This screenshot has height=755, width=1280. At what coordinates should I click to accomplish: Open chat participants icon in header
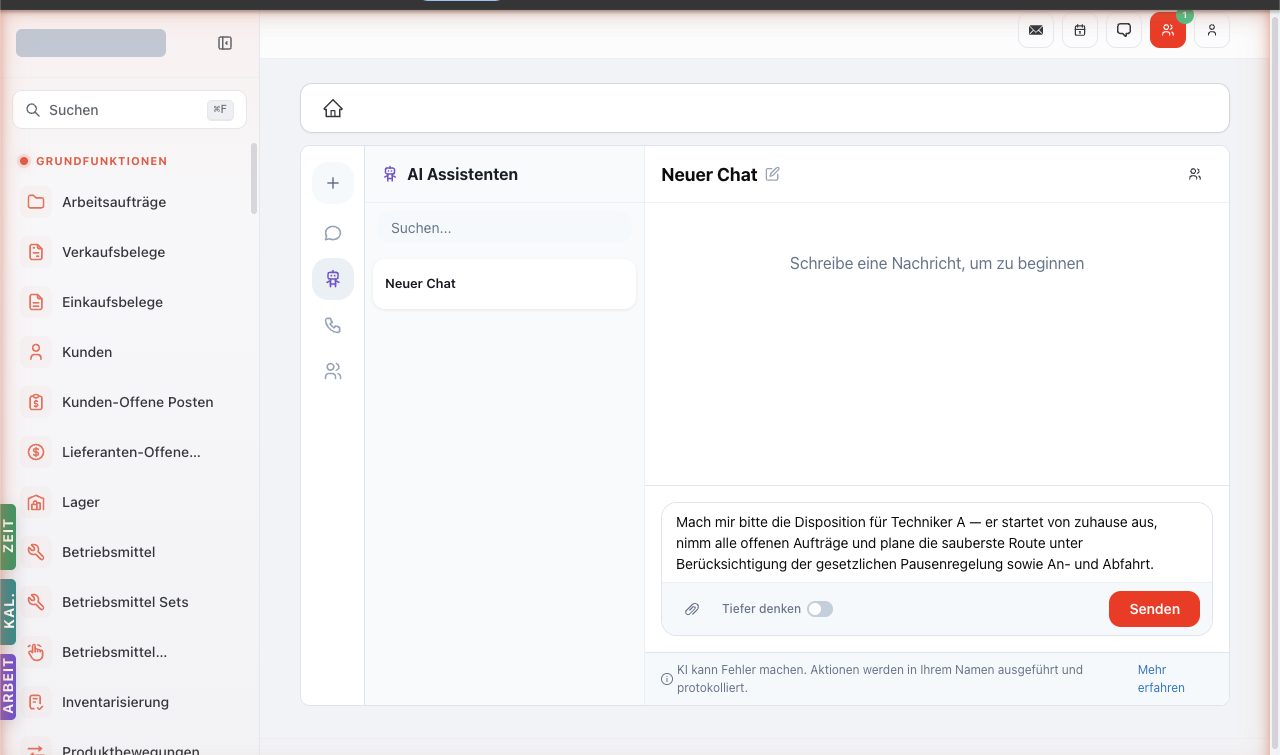[x=1195, y=174]
